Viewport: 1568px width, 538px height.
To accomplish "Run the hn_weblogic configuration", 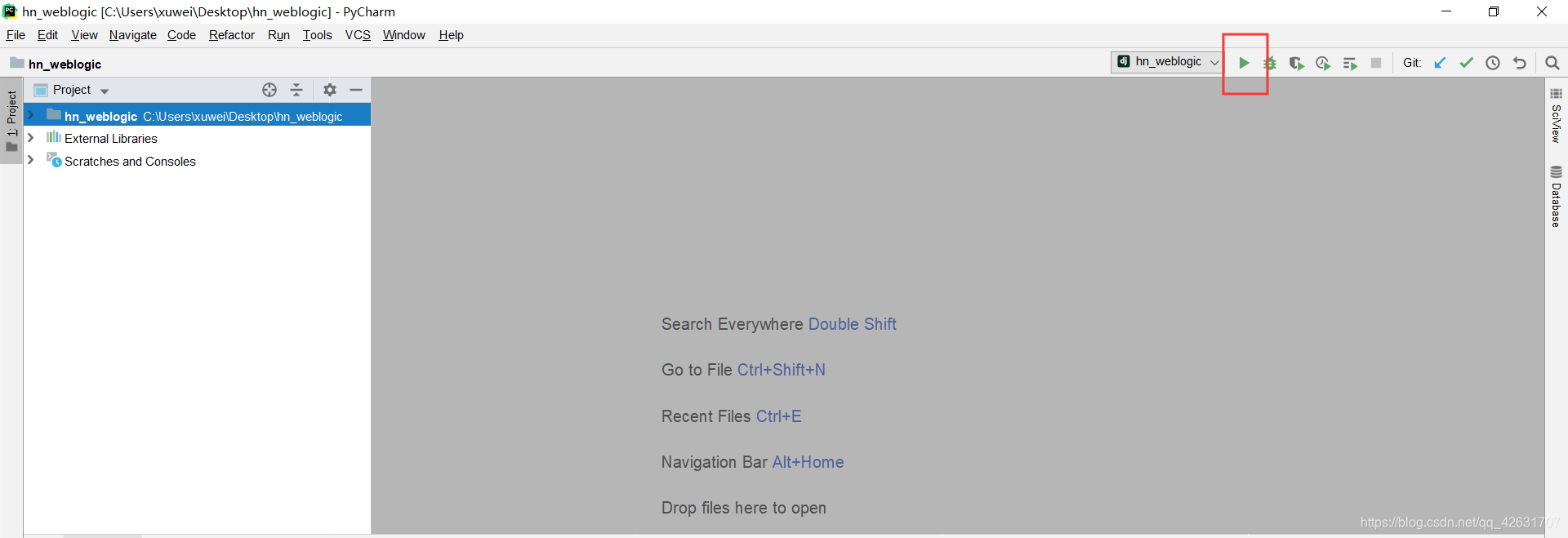I will [x=1244, y=63].
